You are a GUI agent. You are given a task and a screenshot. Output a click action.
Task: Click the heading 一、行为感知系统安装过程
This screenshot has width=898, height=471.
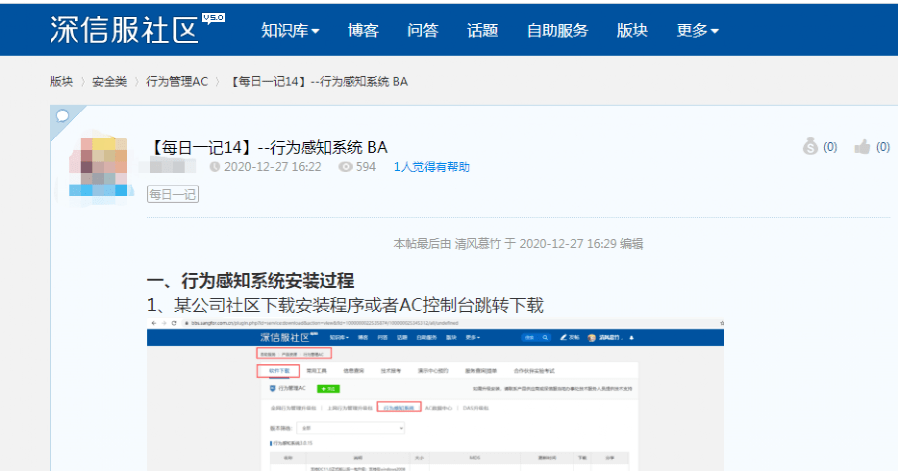(251, 281)
